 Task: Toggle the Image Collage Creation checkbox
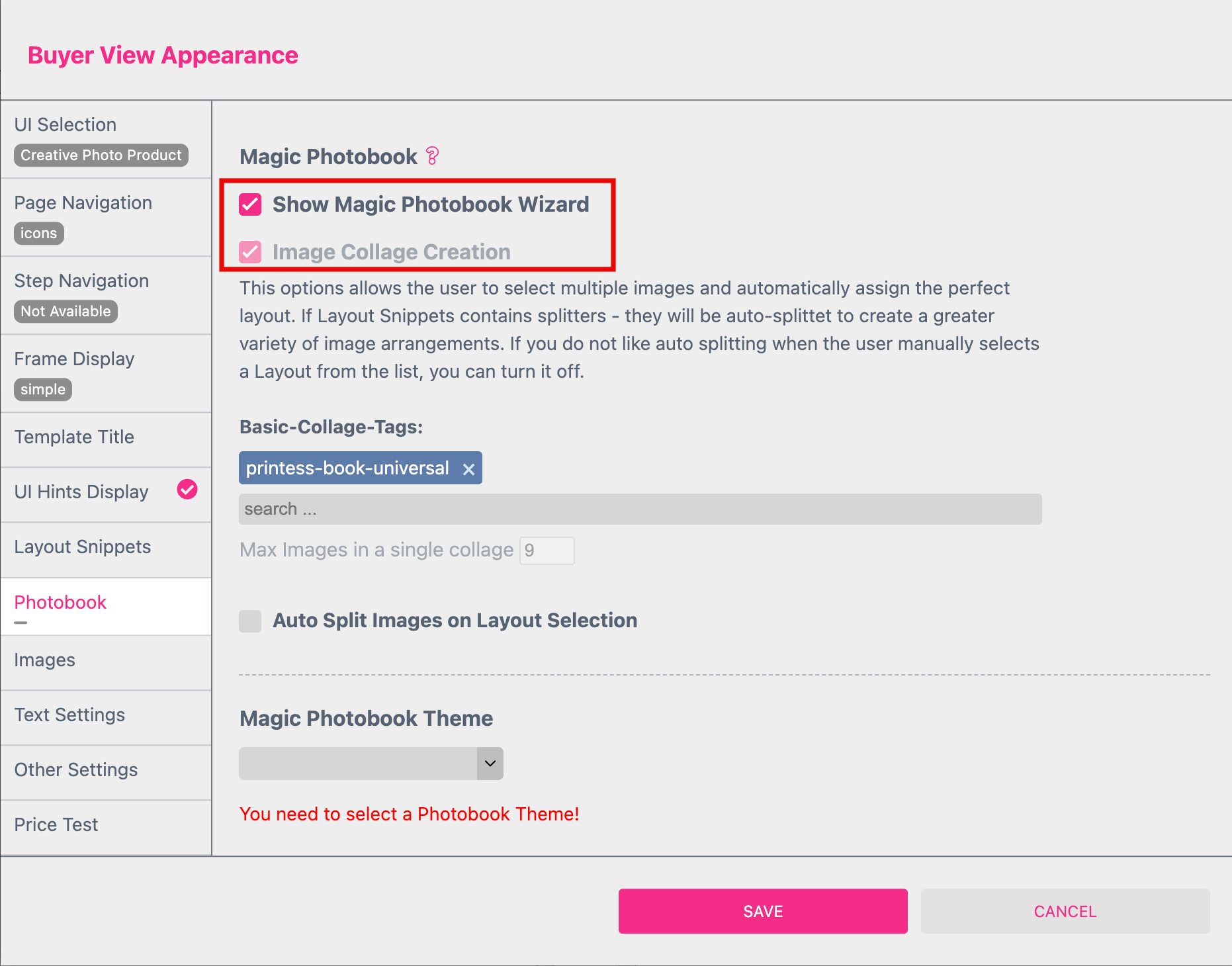pos(250,252)
